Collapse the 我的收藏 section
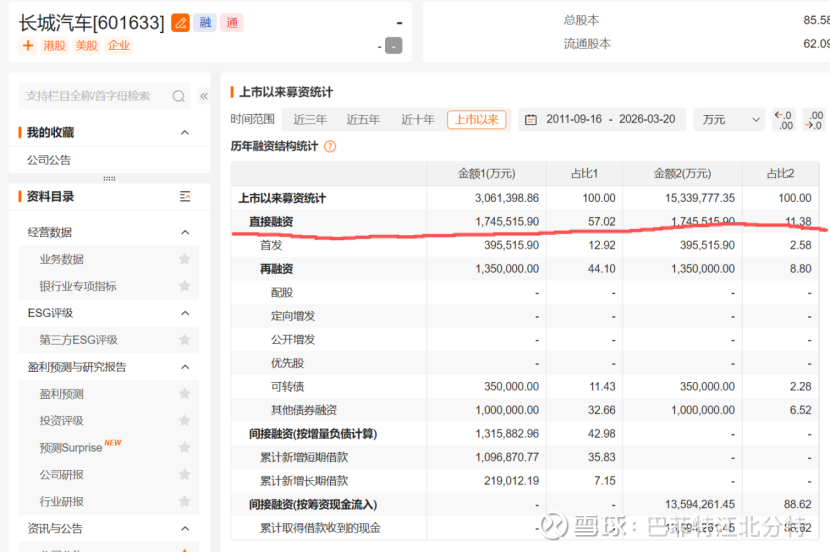The image size is (830, 552). 185,132
